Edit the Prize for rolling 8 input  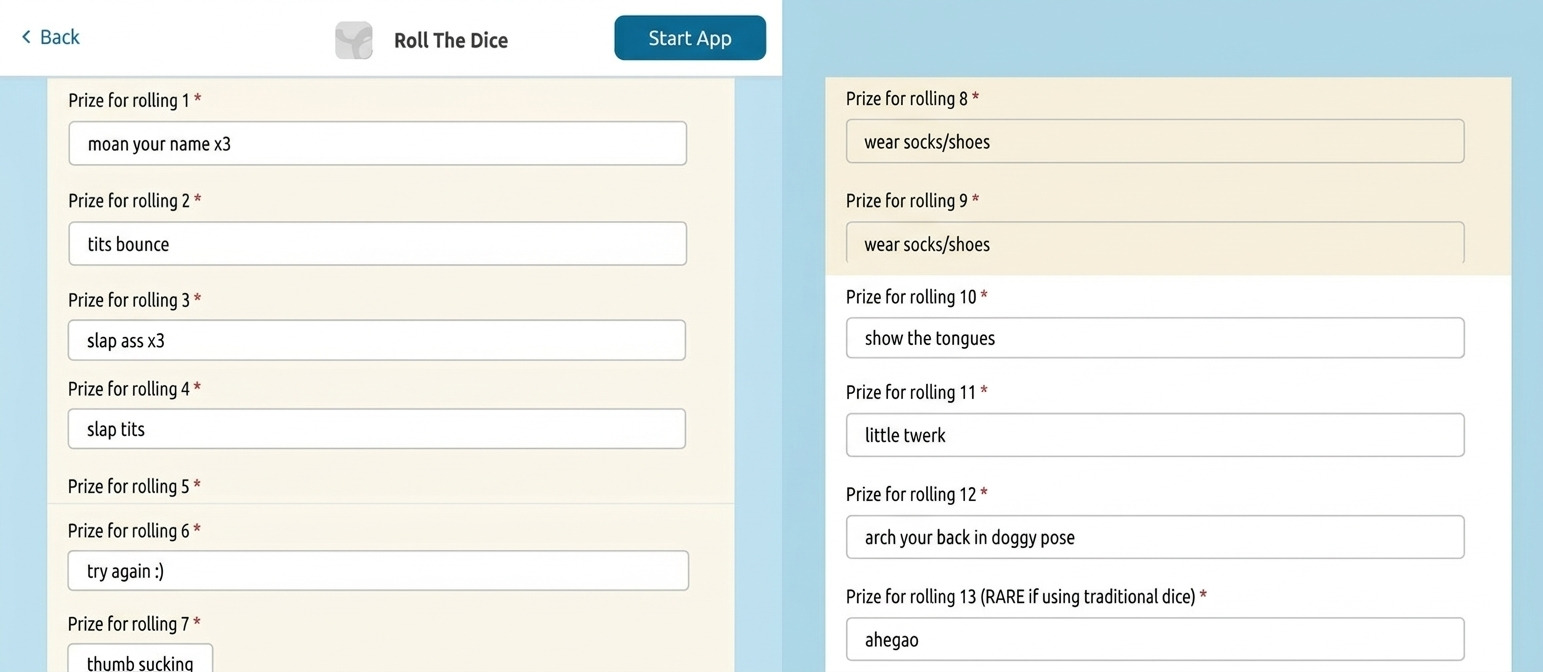tap(1155, 141)
